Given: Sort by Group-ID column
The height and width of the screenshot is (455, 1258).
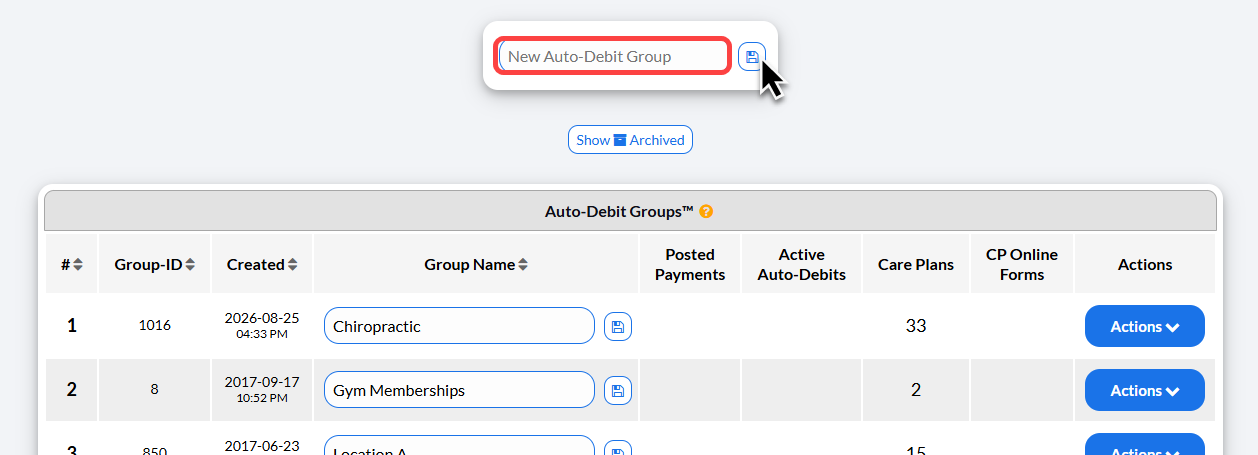Looking at the screenshot, I should pyautogui.click(x=154, y=265).
